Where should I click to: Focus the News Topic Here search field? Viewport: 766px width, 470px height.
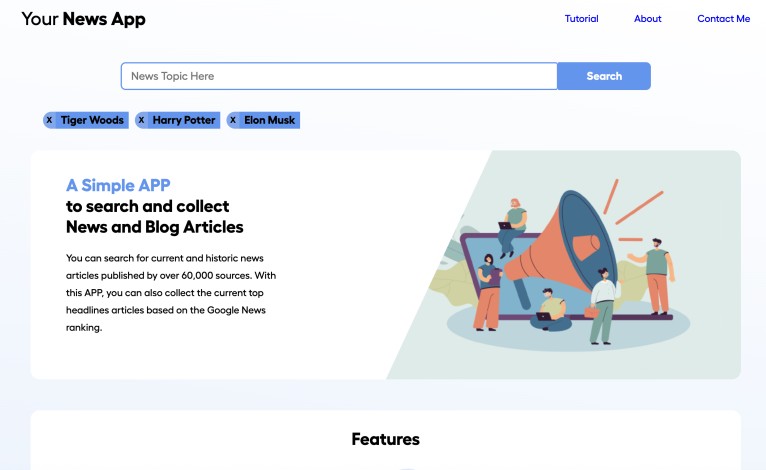[x=339, y=76]
